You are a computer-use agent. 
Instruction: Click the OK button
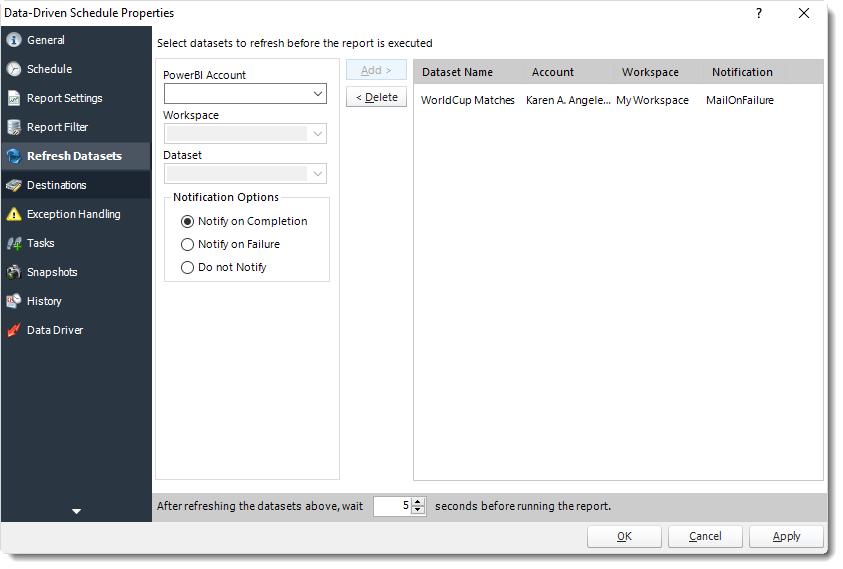(x=624, y=536)
